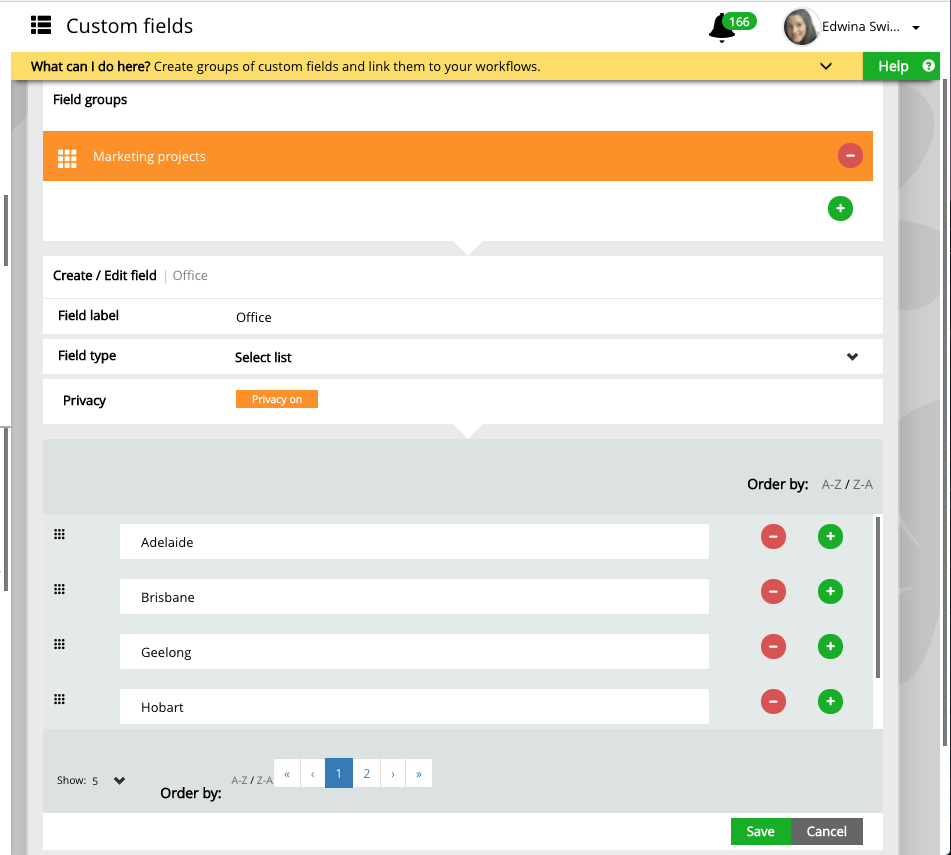Click the Help question mark icon
This screenshot has height=855, width=951.
pos(928,65)
